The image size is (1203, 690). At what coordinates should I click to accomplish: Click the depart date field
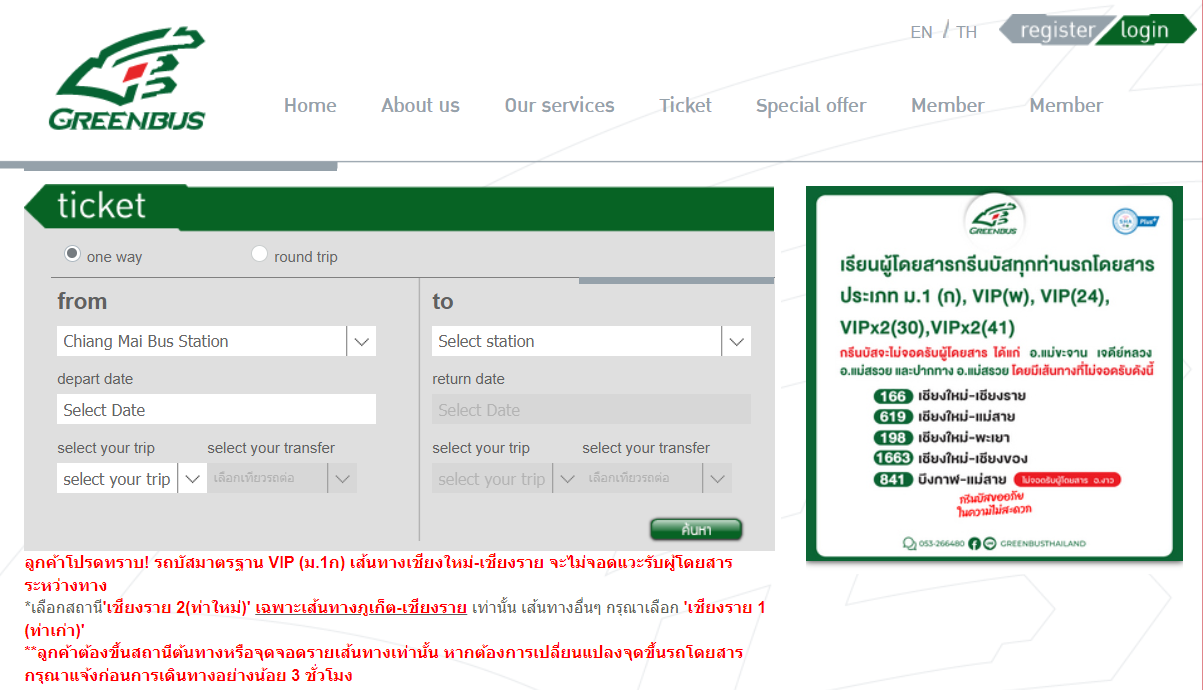[x=216, y=410]
